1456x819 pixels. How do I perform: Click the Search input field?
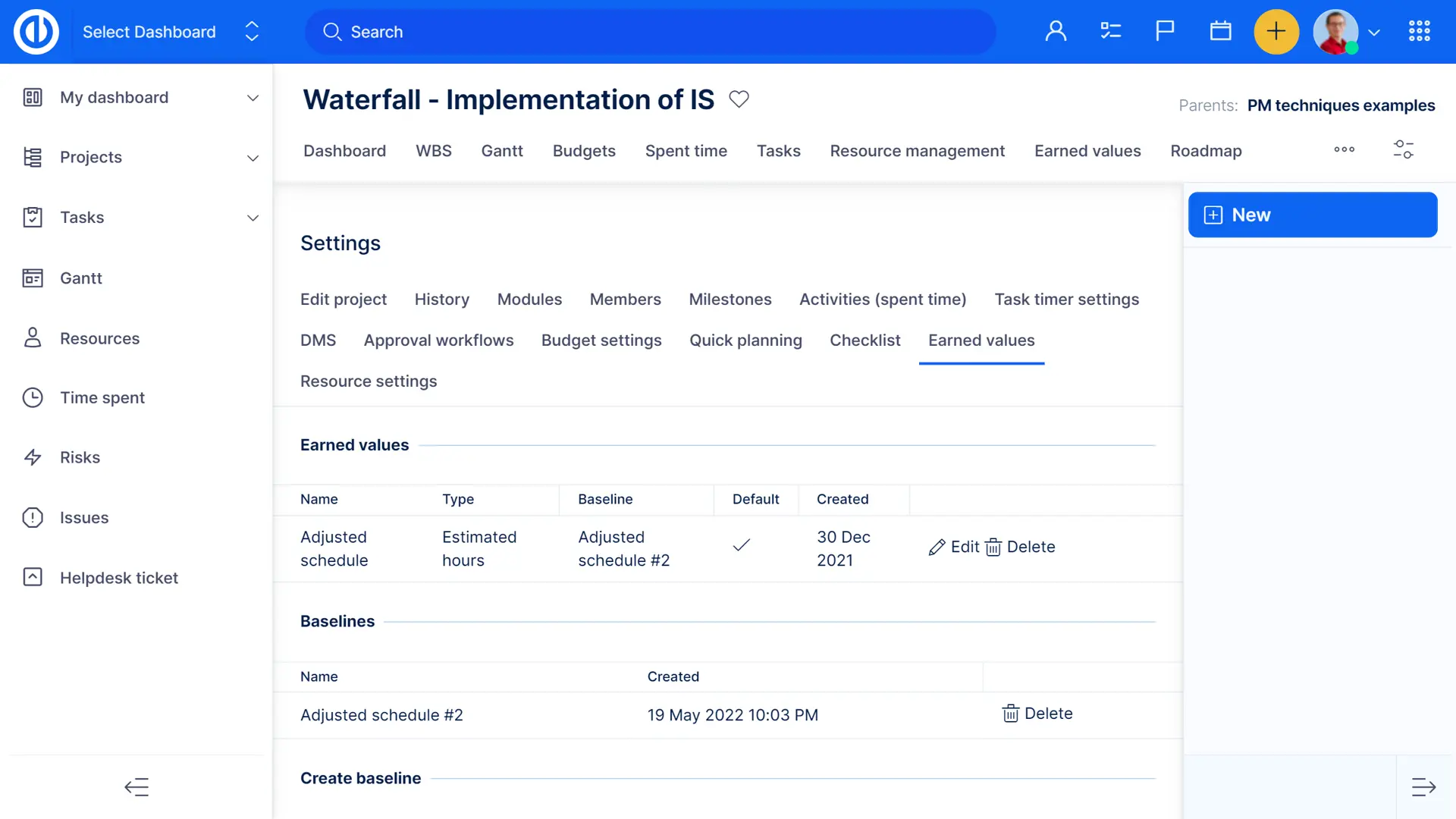click(650, 32)
